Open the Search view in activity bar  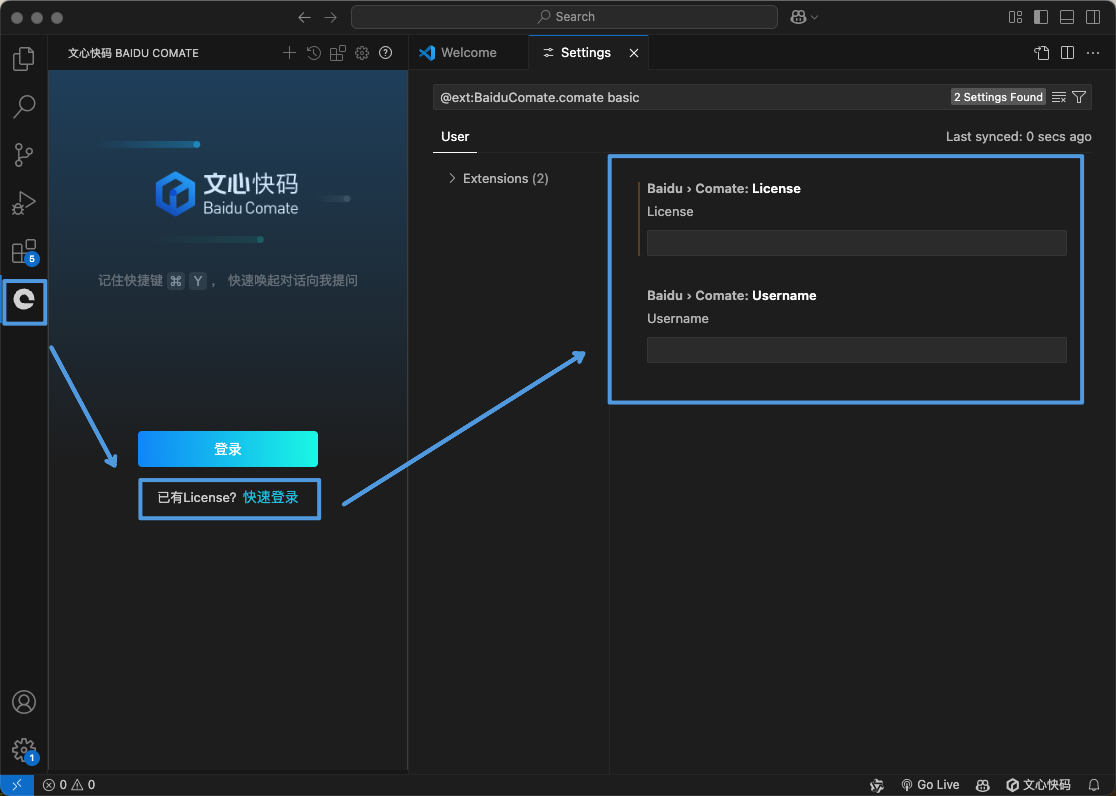(x=23, y=107)
